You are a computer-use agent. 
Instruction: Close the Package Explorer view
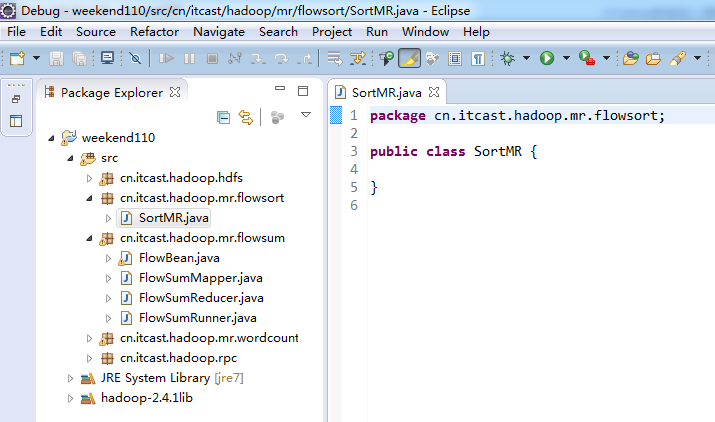[175, 92]
